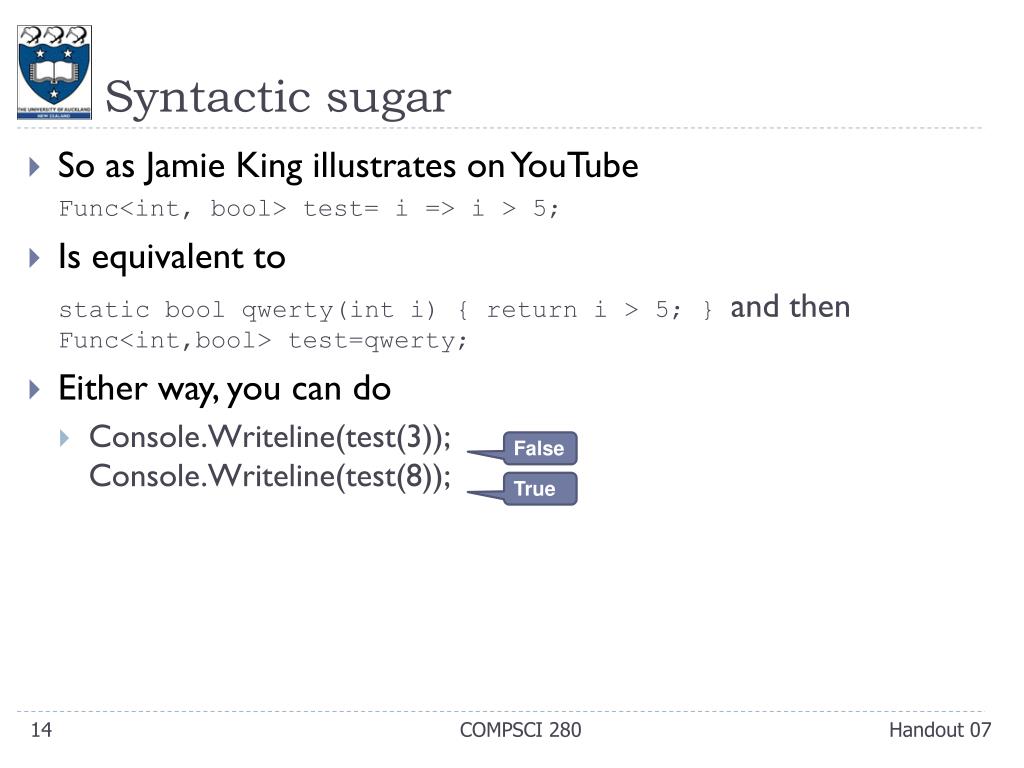Click the slide number '14'

(x=41, y=729)
